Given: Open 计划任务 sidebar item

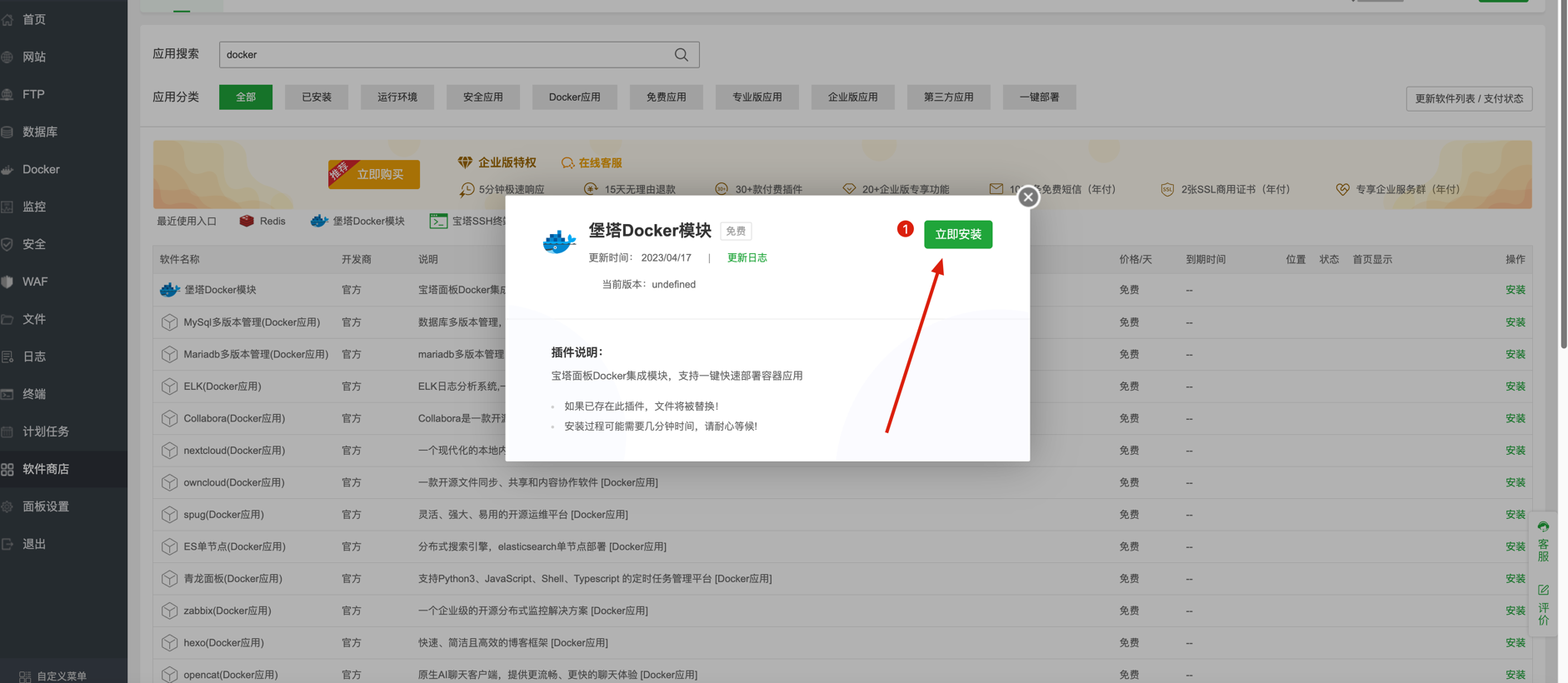Looking at the screenshot, I should [x=63, y=431].
